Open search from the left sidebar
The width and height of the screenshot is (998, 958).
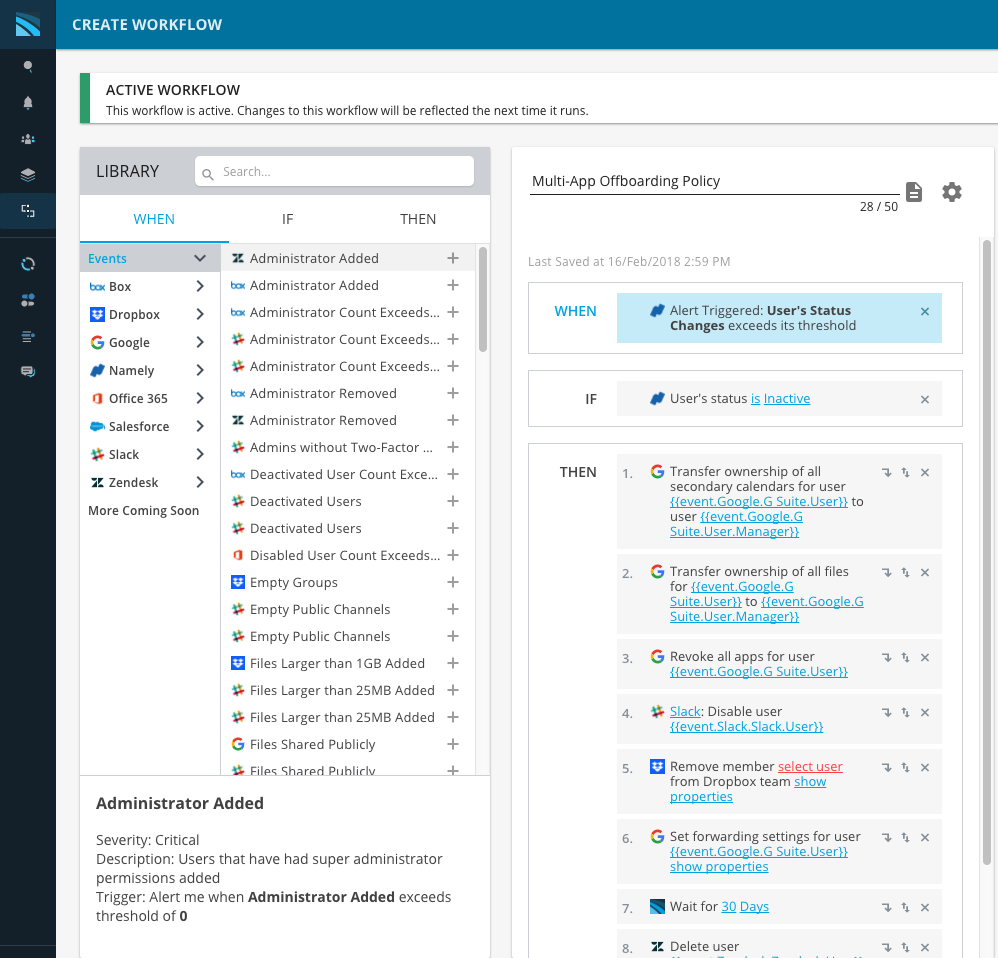coord(28,66)
